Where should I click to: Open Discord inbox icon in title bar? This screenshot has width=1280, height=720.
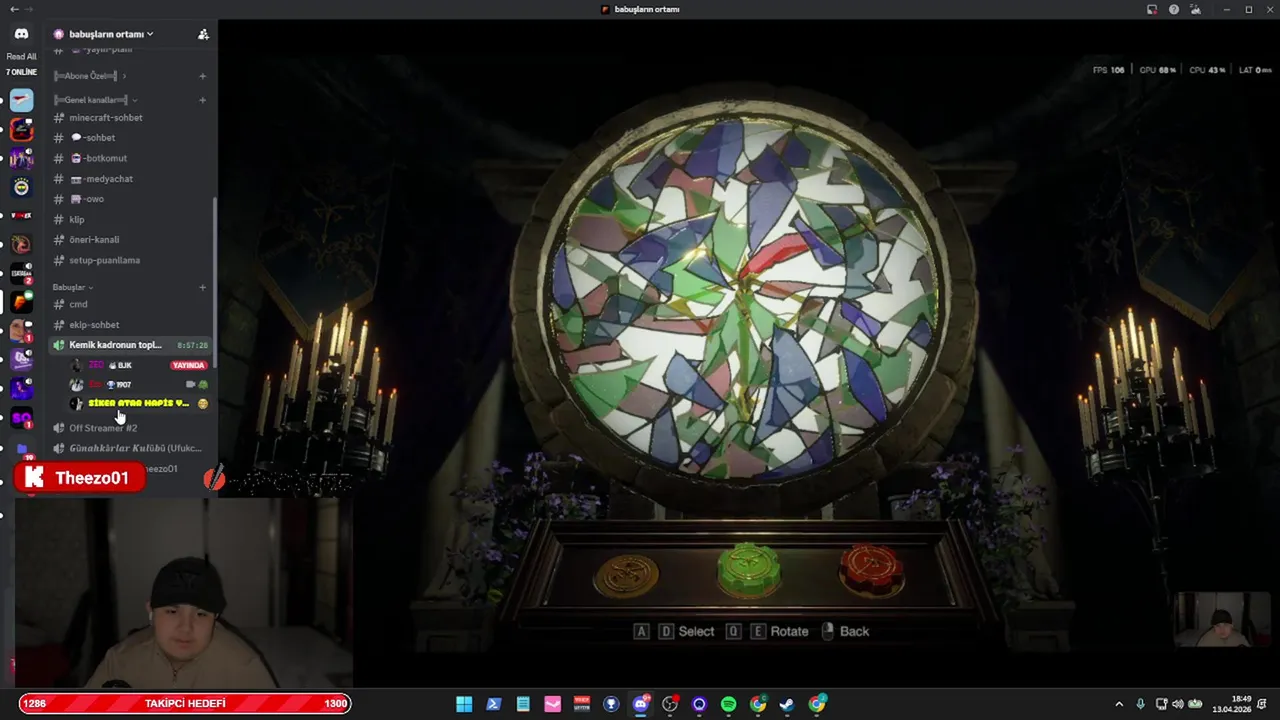(x=1152, y=9)
